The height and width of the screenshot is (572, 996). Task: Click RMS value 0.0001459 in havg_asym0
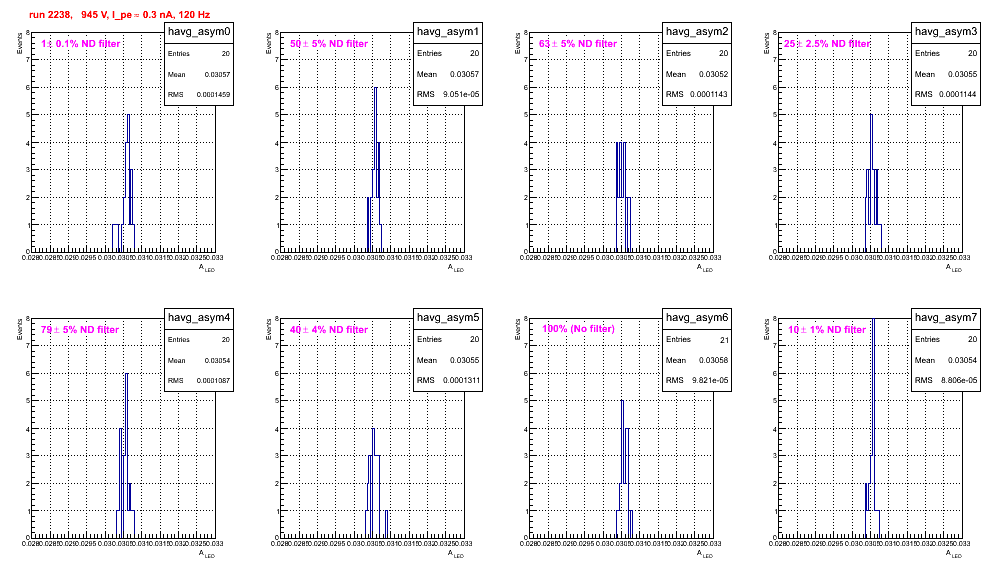pos(213,95)
